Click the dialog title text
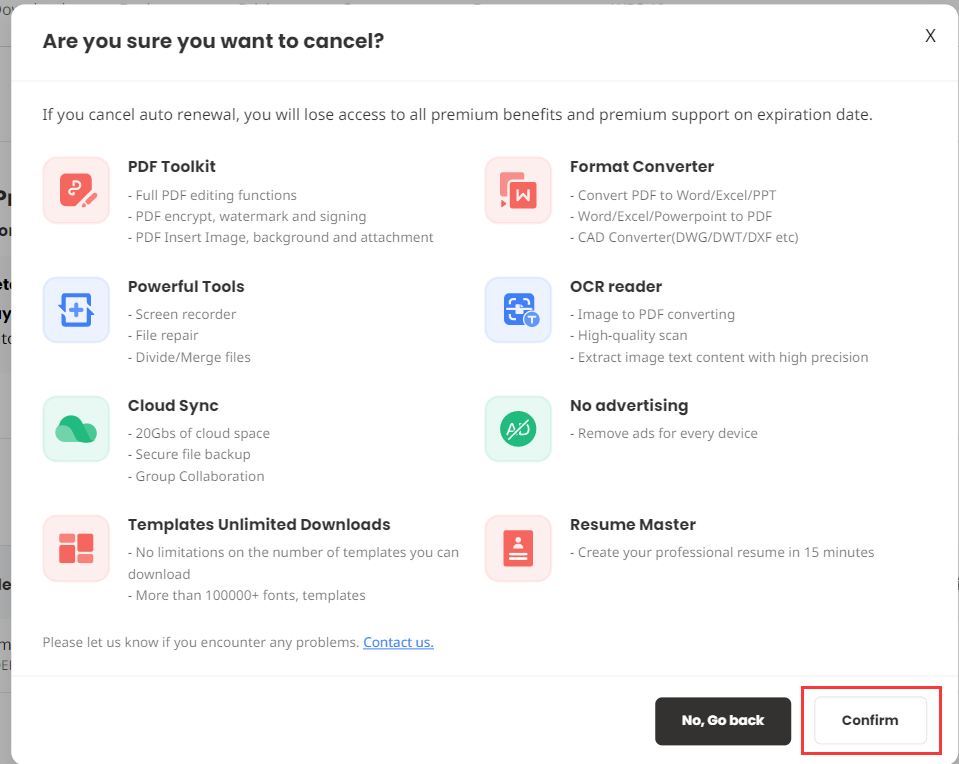 pyautogui.click(x=213, y=41)
